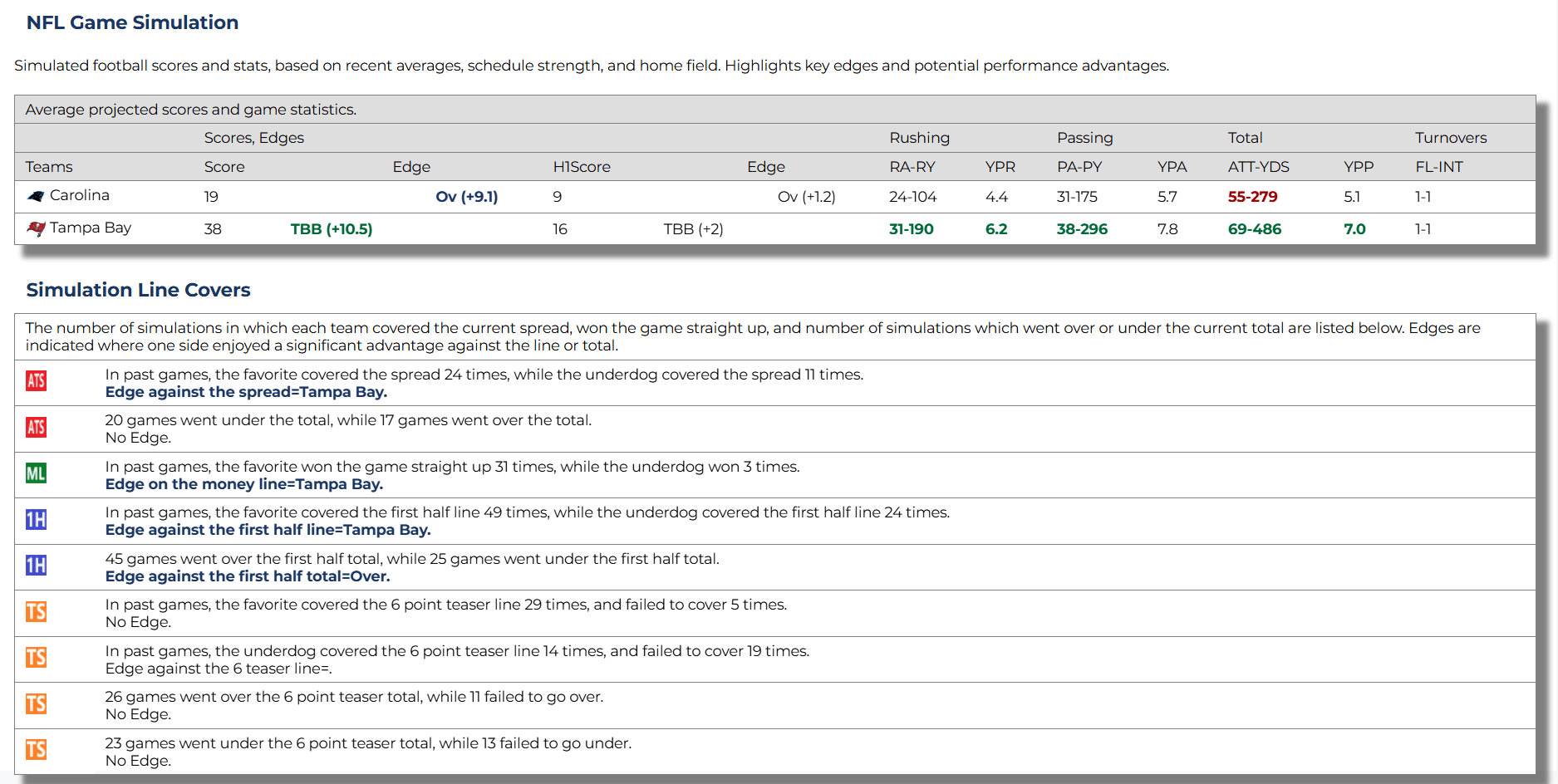Click the Tampa Bay Buccaneers team logo
This screenshot has height=784, width=1558.
tap(36, 228)
